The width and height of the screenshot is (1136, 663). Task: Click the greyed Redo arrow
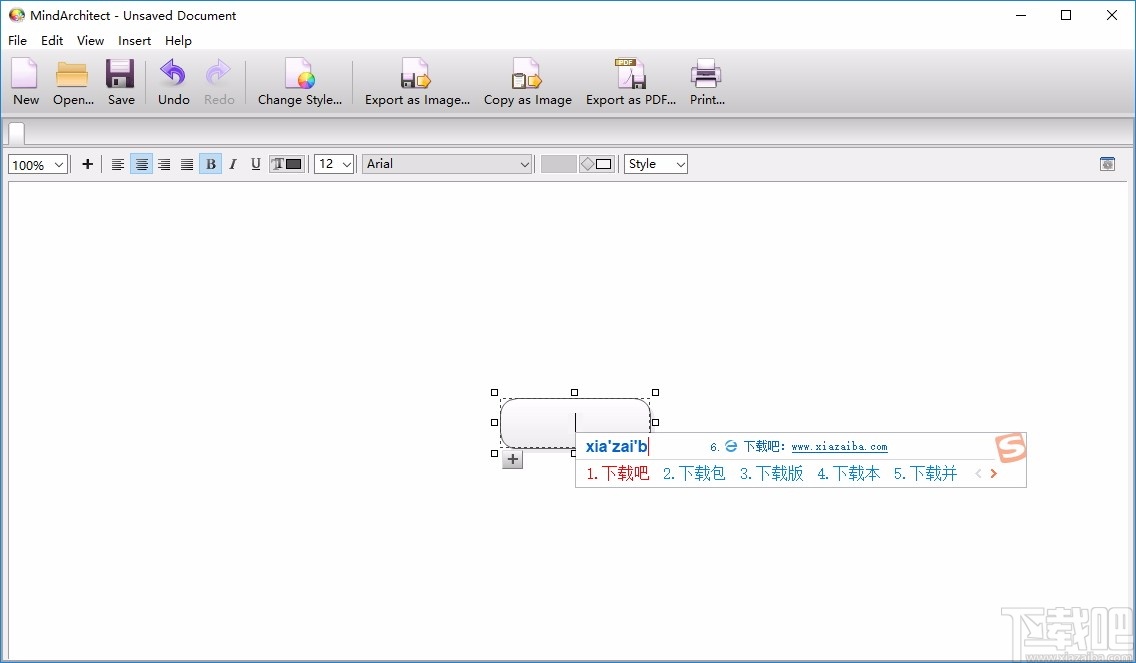point(219,82)
